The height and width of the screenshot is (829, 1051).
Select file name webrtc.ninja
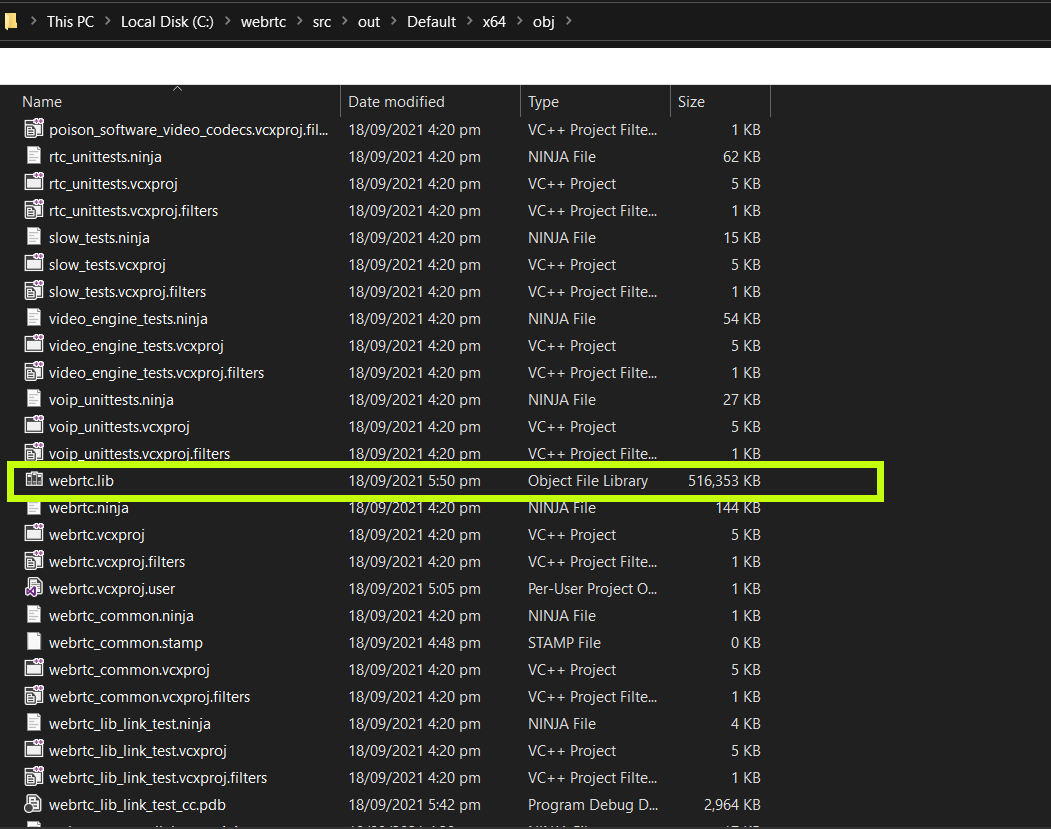tap(88, 508)
